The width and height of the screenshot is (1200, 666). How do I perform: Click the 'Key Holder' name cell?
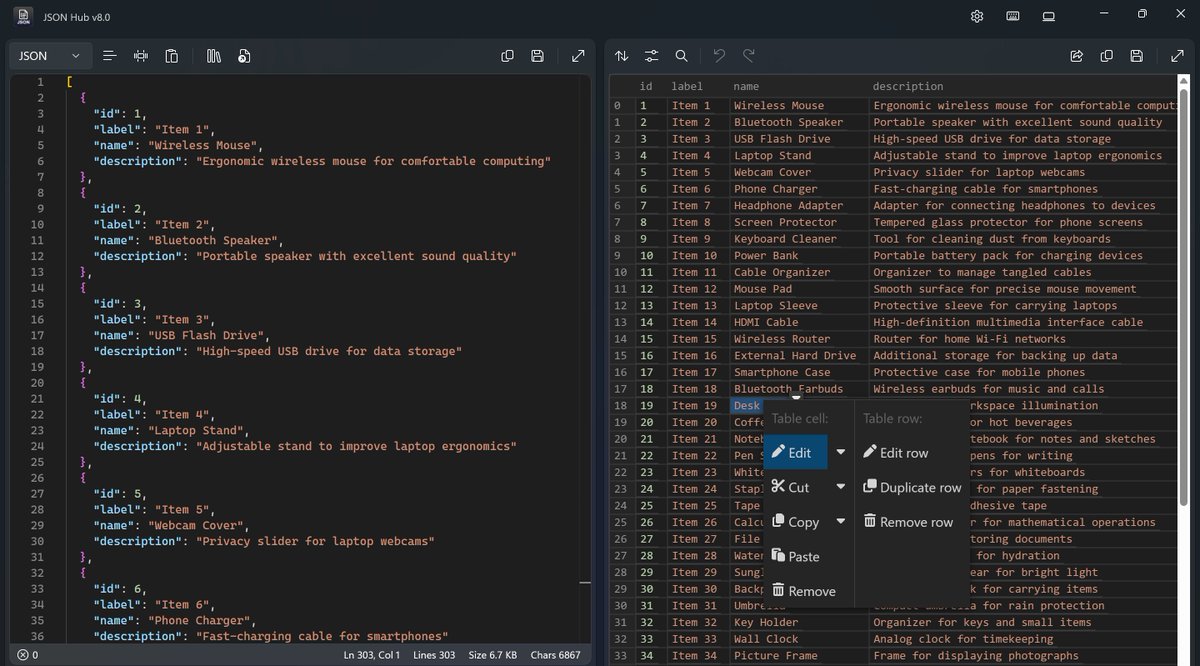point(798,622)
